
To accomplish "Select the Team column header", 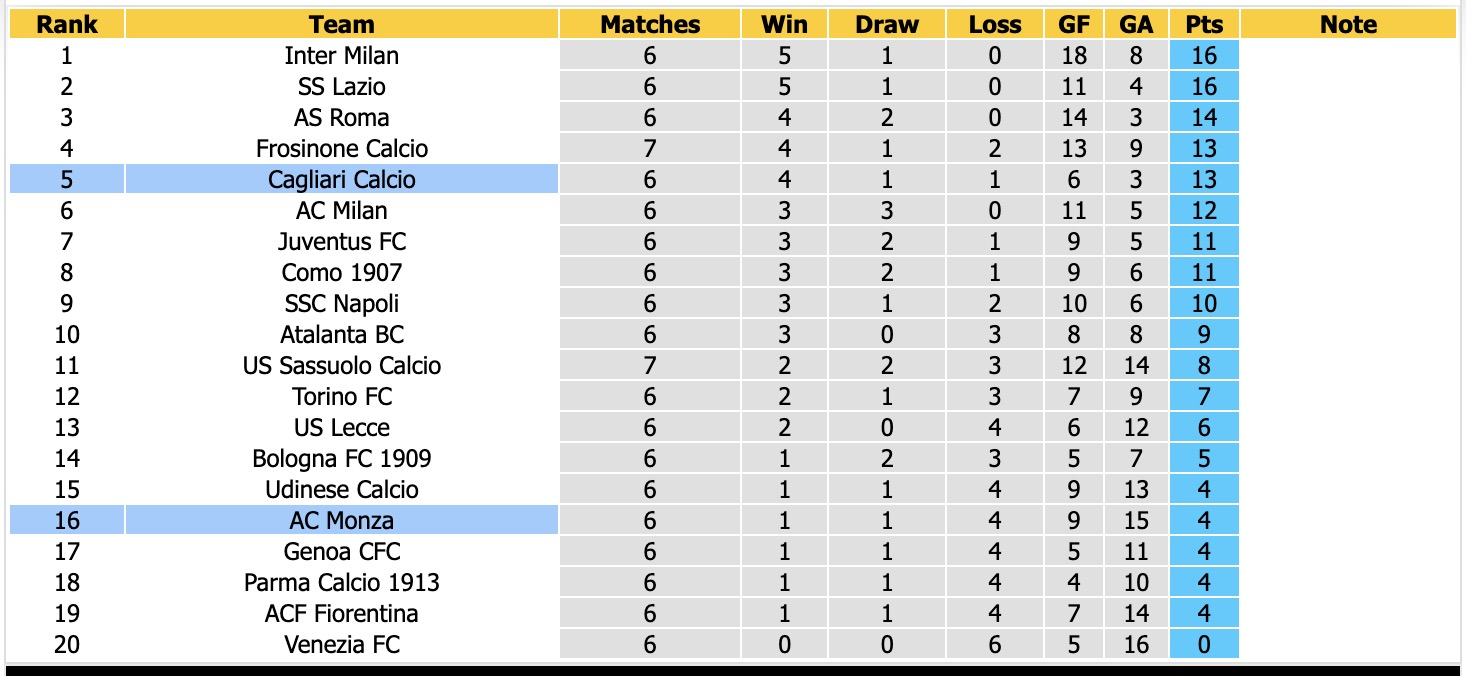I will [x=342, y=24].
